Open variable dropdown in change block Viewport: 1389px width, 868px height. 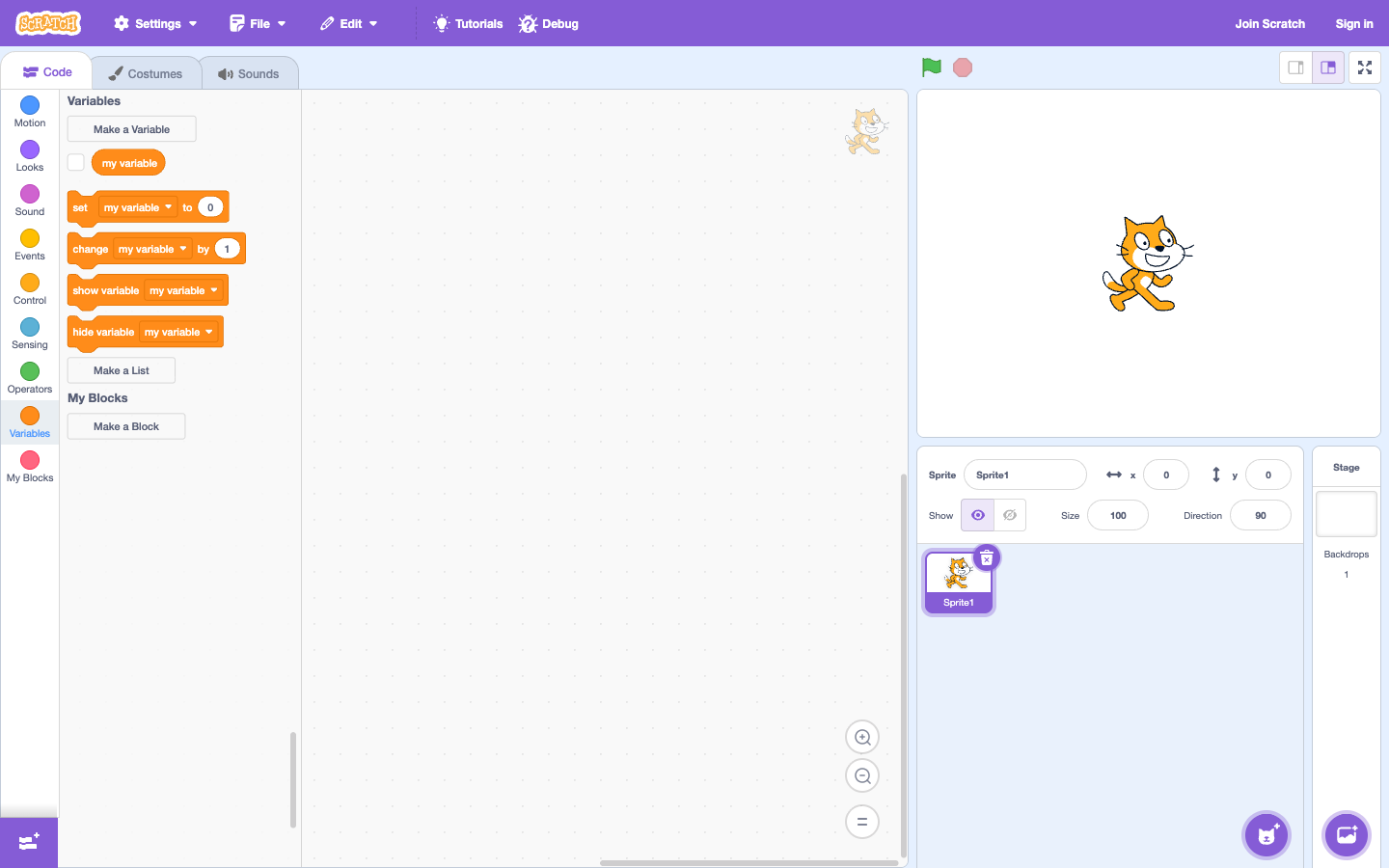[152, 249]
